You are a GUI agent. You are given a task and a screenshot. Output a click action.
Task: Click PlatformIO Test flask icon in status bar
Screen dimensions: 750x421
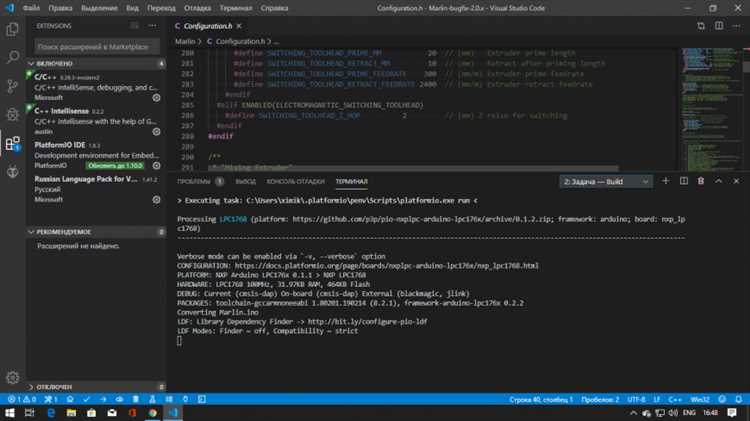(152, 399)
